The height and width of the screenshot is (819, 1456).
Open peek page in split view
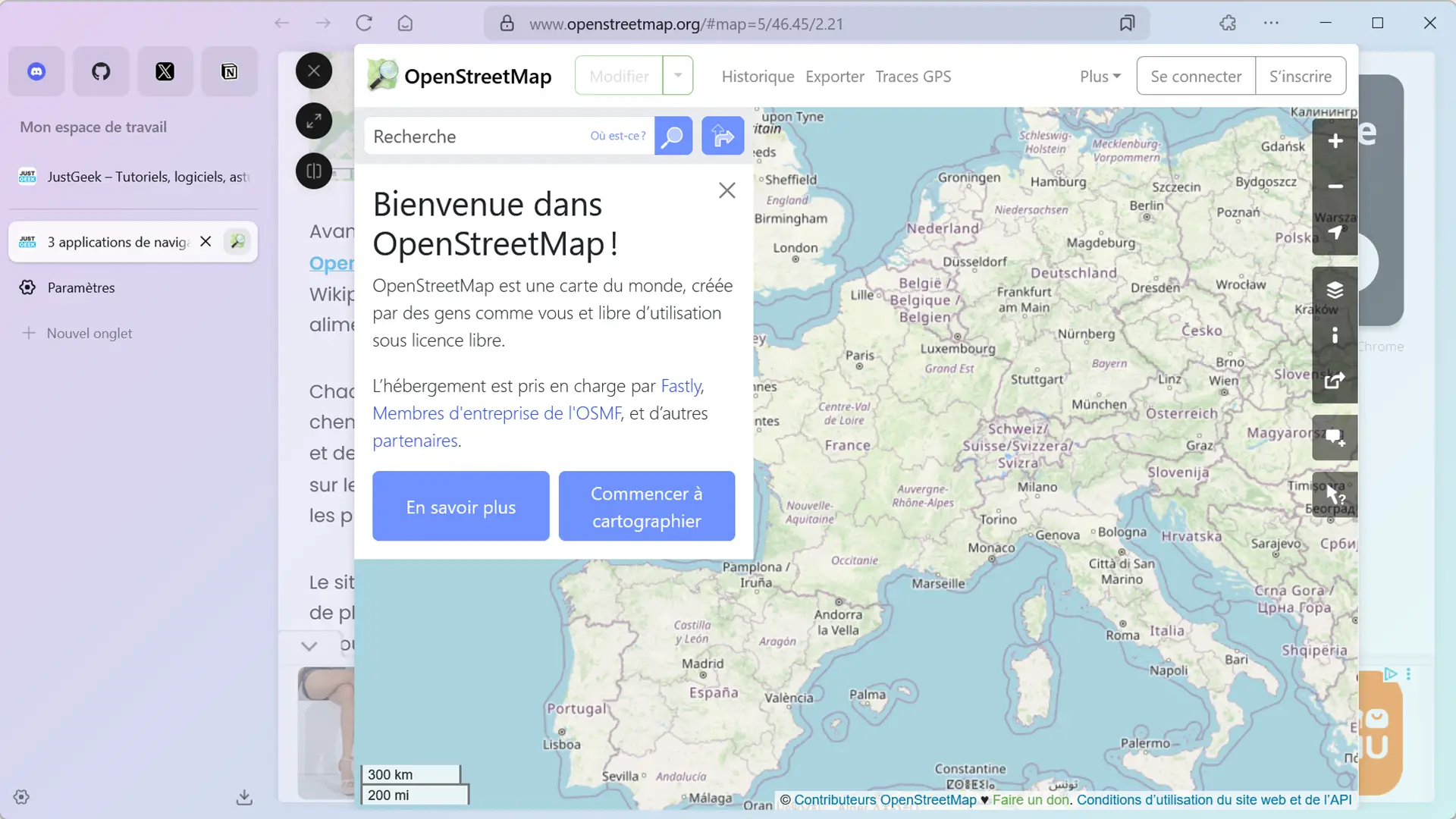point(314,171)
